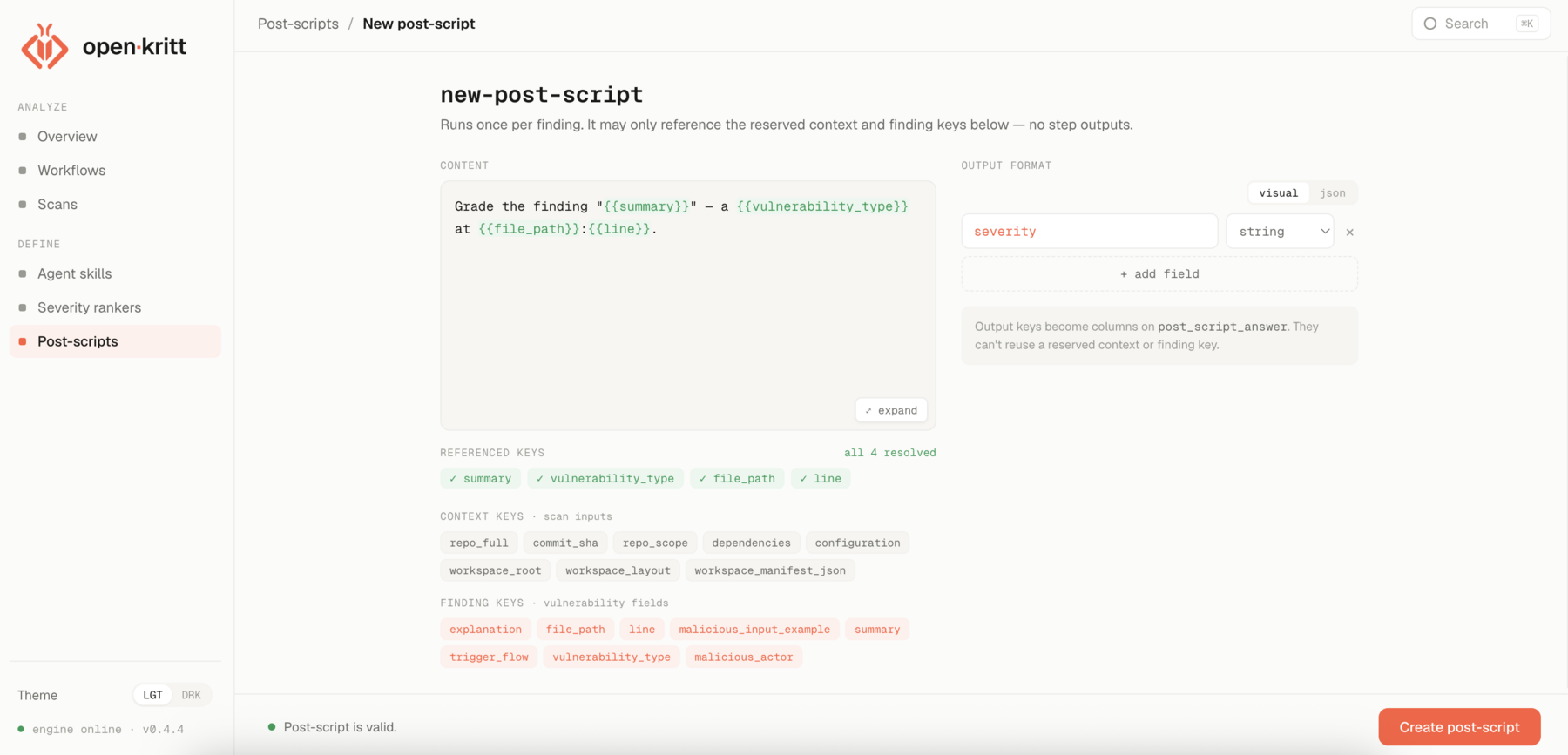
Task: Click the Create post-script button
Action: (1459, 727)
